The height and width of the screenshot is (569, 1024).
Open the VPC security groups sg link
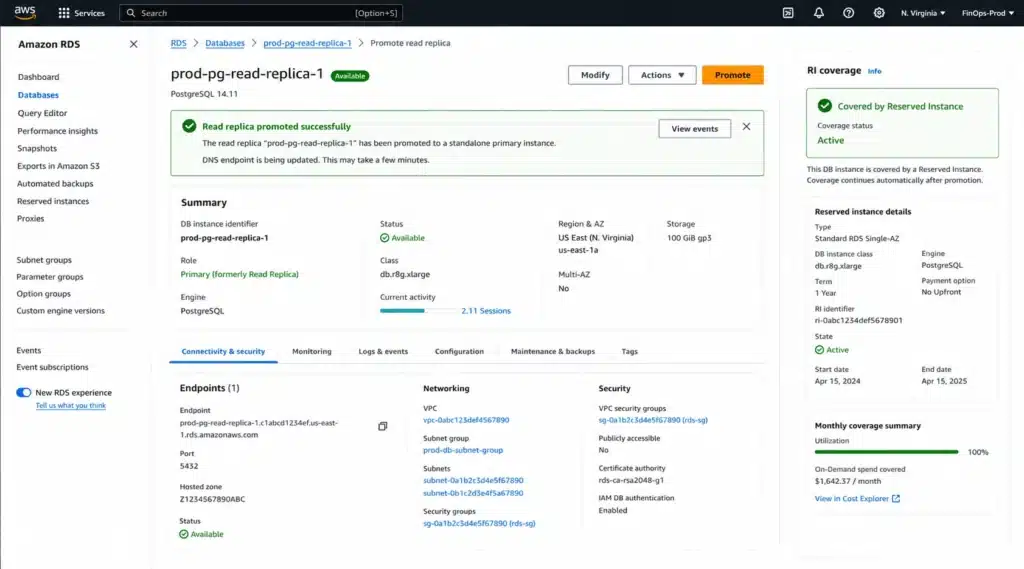point(653,420)
